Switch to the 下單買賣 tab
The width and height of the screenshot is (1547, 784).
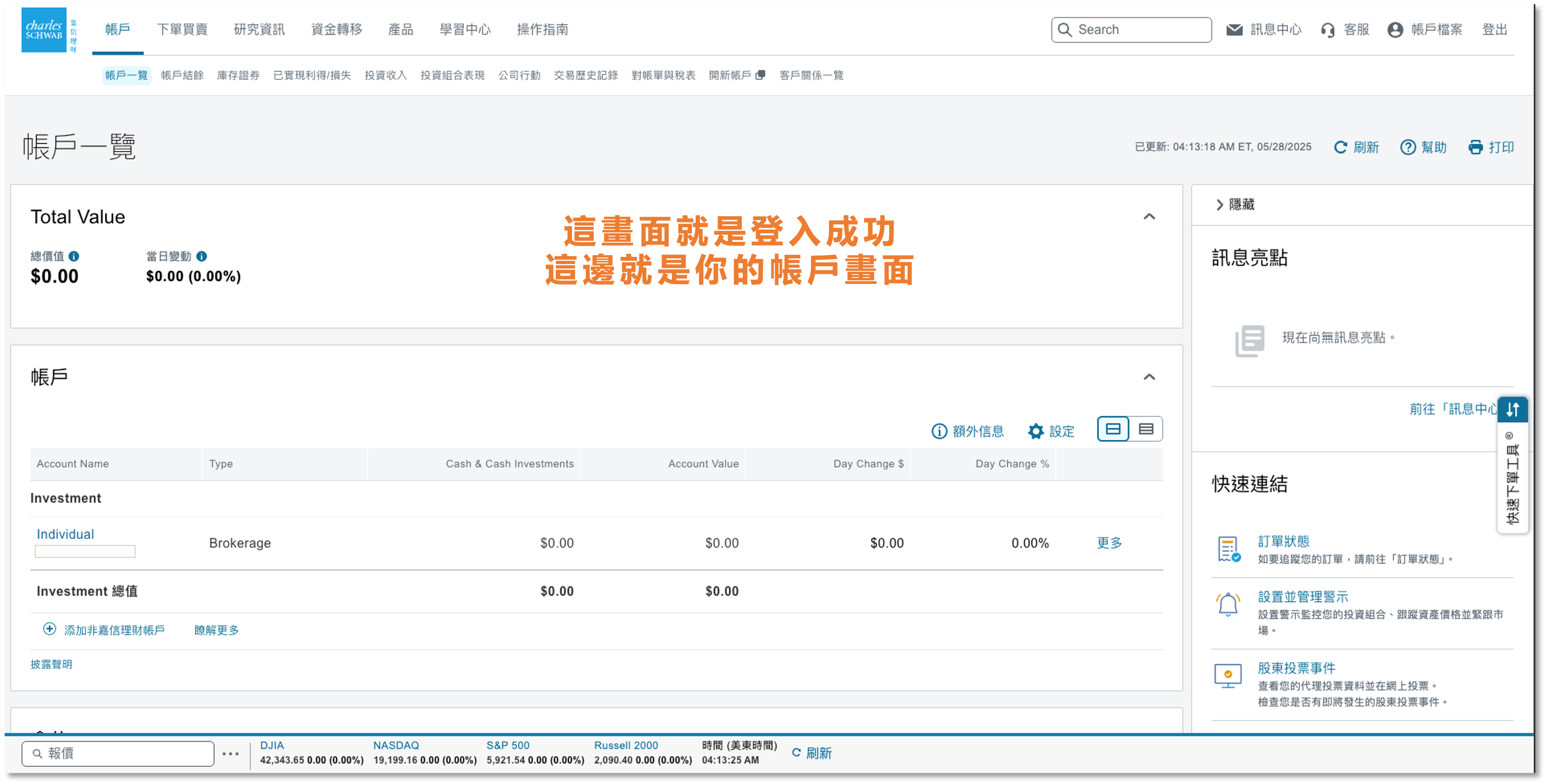182,29
